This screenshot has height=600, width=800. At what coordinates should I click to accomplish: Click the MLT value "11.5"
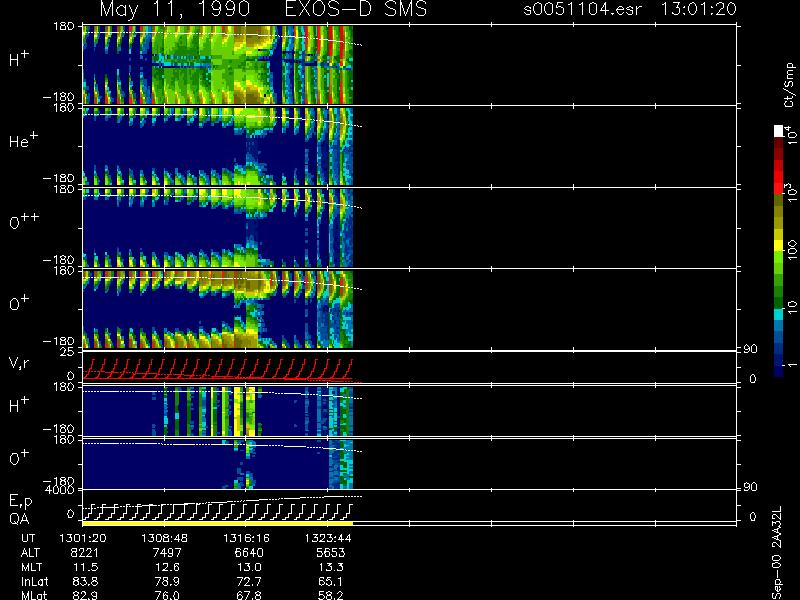(85, 567)
